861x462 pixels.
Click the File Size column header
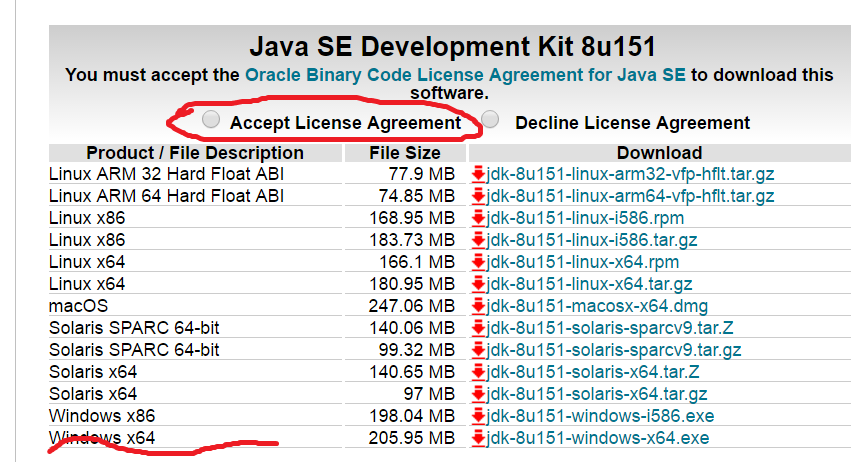click(405, 153)
